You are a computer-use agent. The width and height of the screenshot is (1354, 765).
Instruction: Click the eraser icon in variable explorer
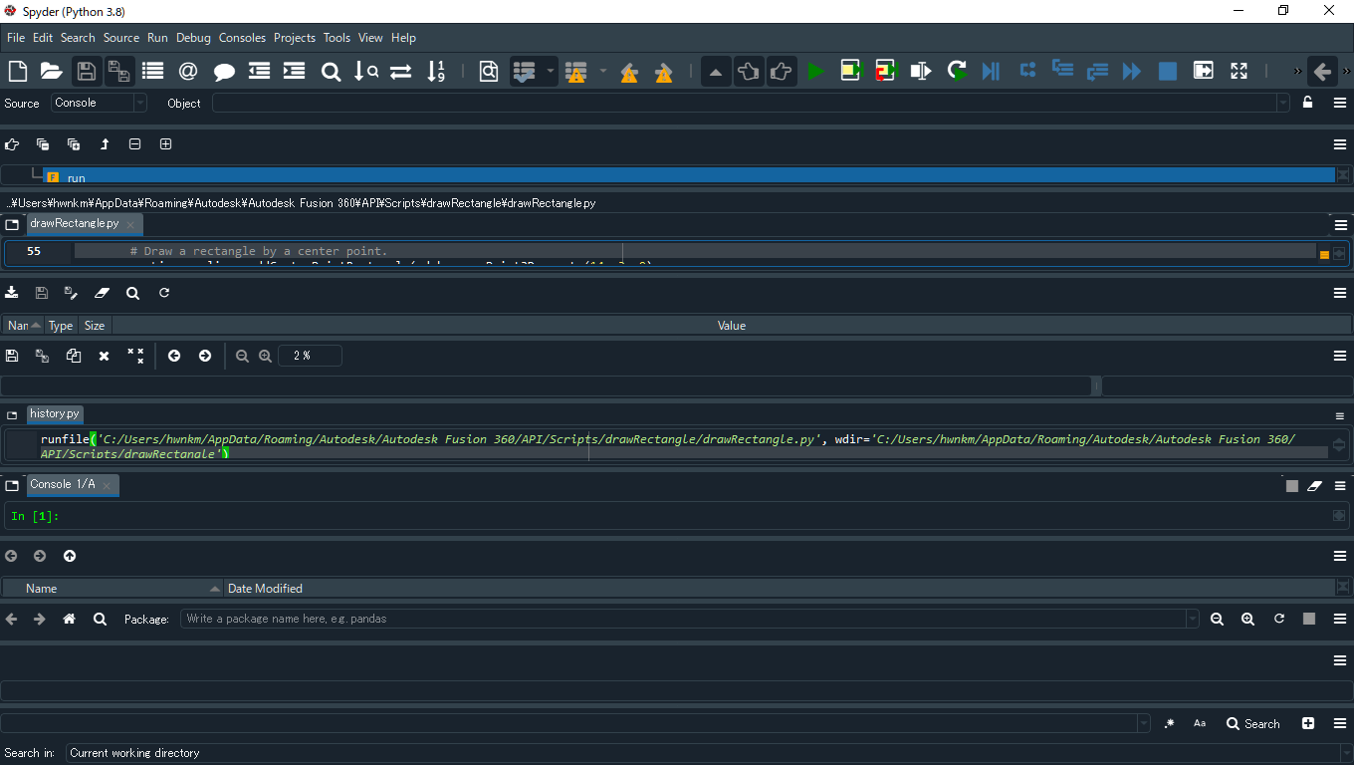(x=102, y=293)
